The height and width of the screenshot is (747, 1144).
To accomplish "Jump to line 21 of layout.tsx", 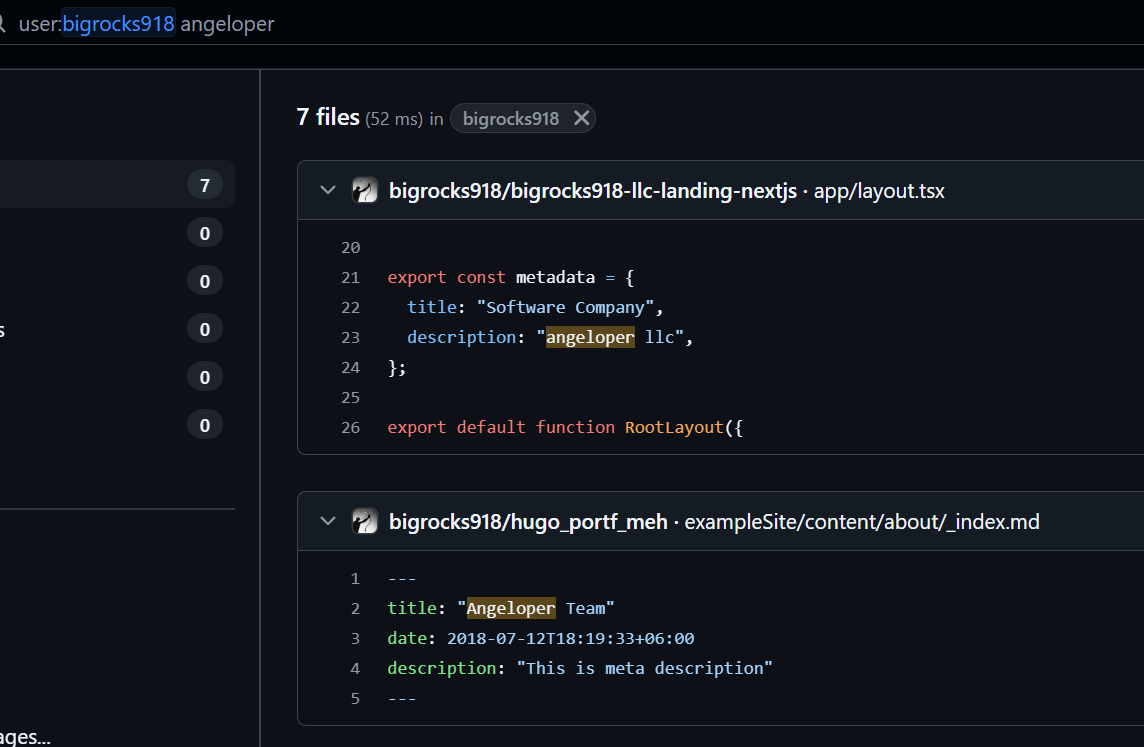I will [x=350, y=278].
